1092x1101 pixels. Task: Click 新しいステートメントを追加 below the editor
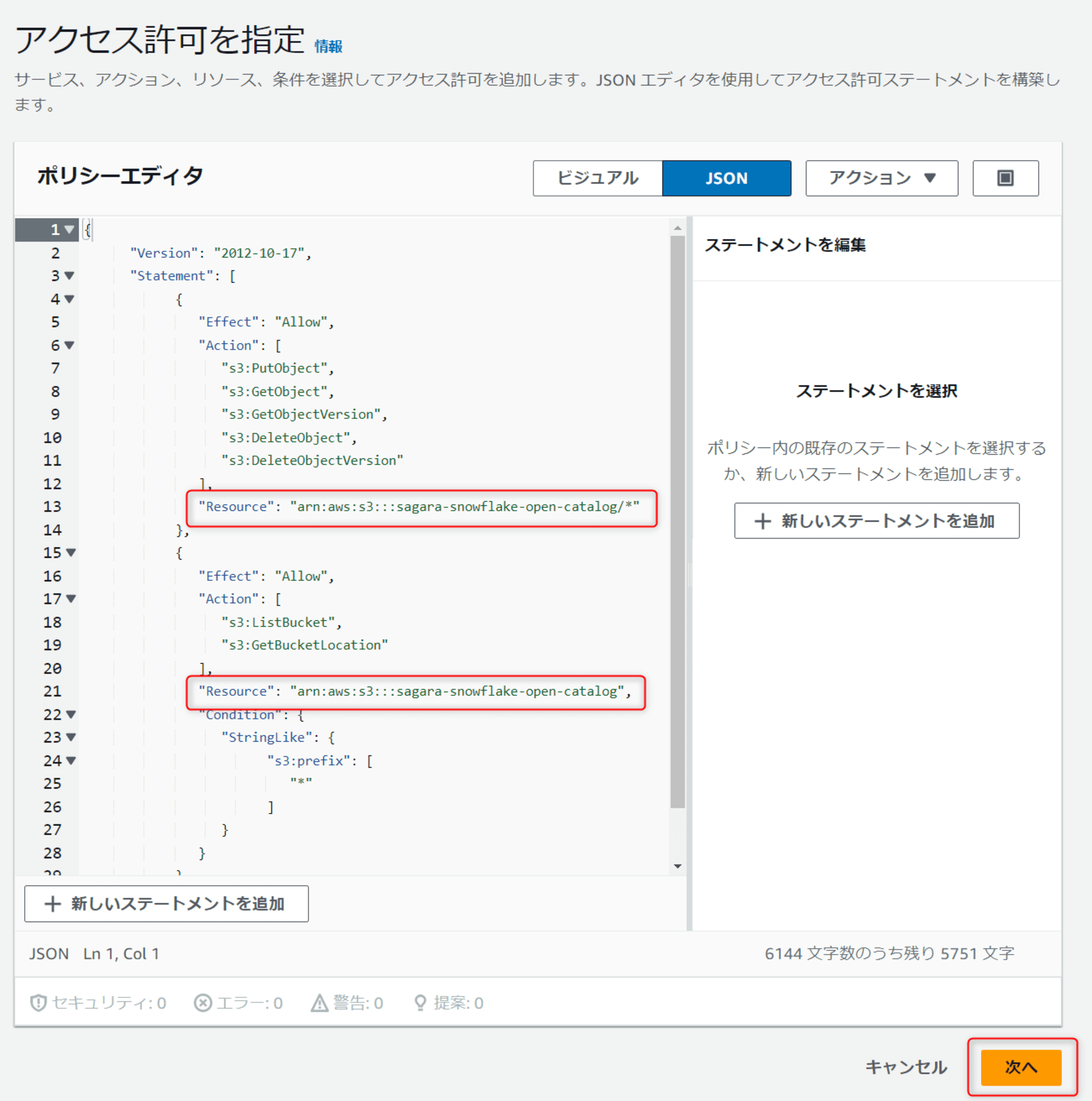[166, 904]
